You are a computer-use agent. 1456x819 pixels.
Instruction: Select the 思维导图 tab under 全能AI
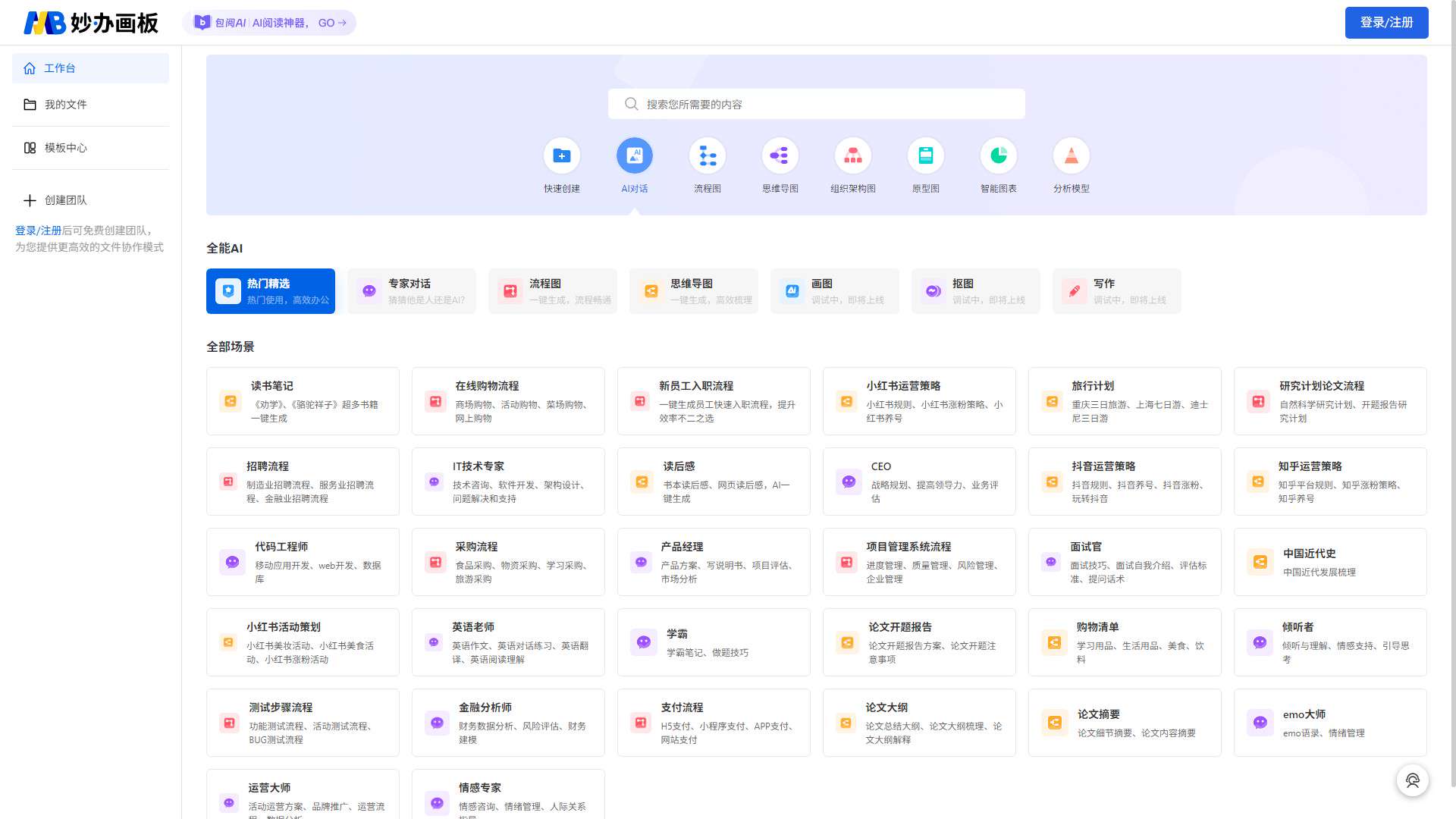coord(694,291)
